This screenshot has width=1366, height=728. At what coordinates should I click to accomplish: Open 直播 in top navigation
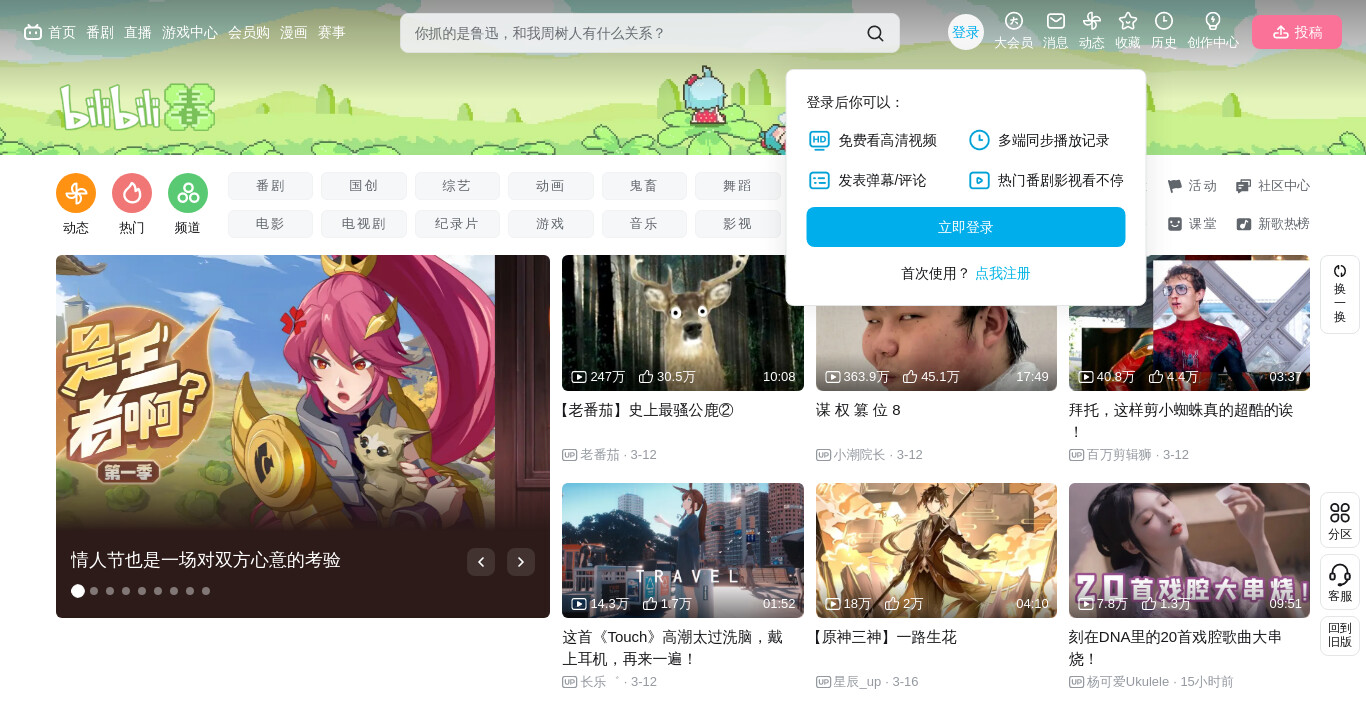tap(138, 32)
